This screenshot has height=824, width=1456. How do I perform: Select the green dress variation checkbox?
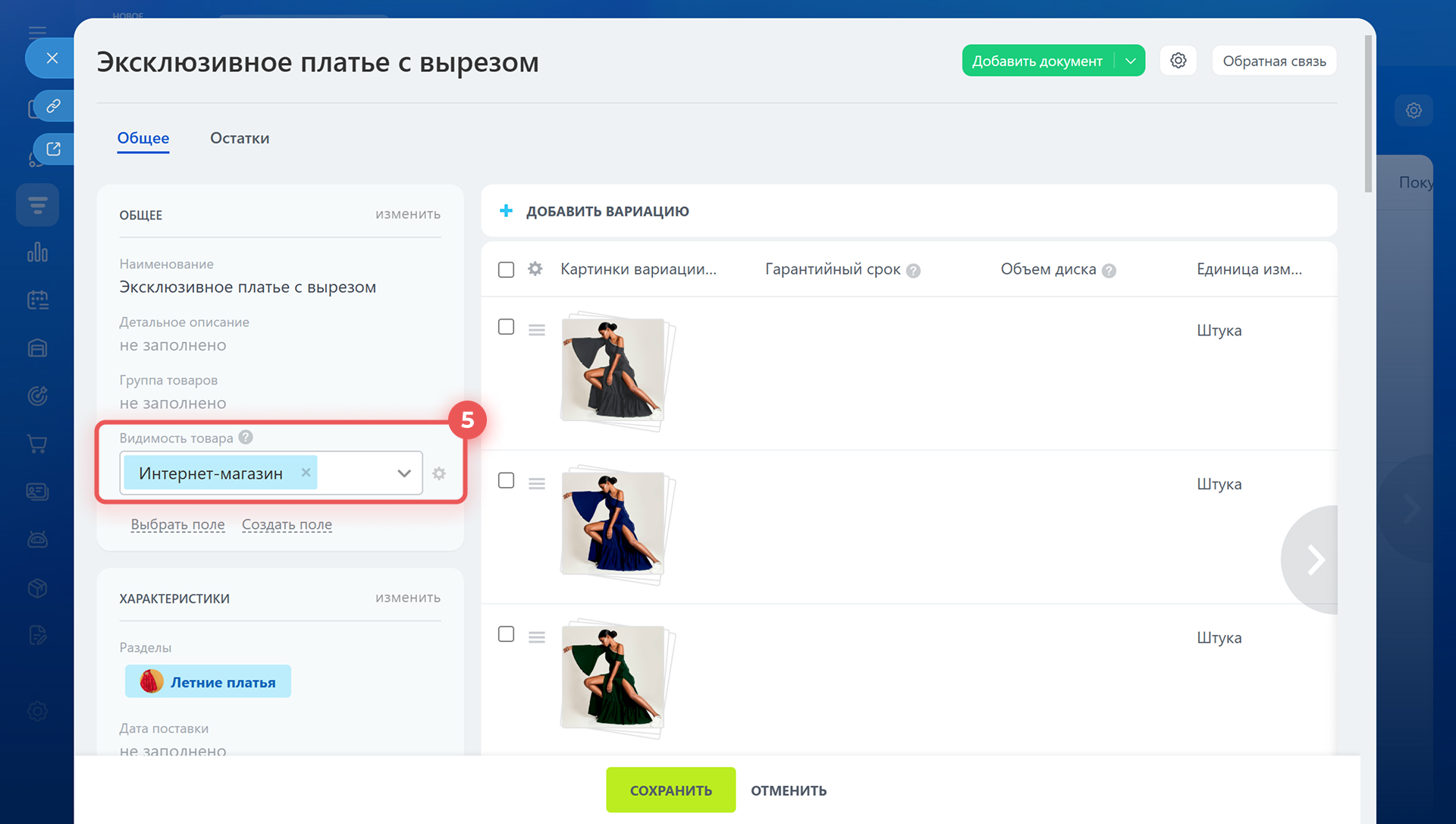506,634
